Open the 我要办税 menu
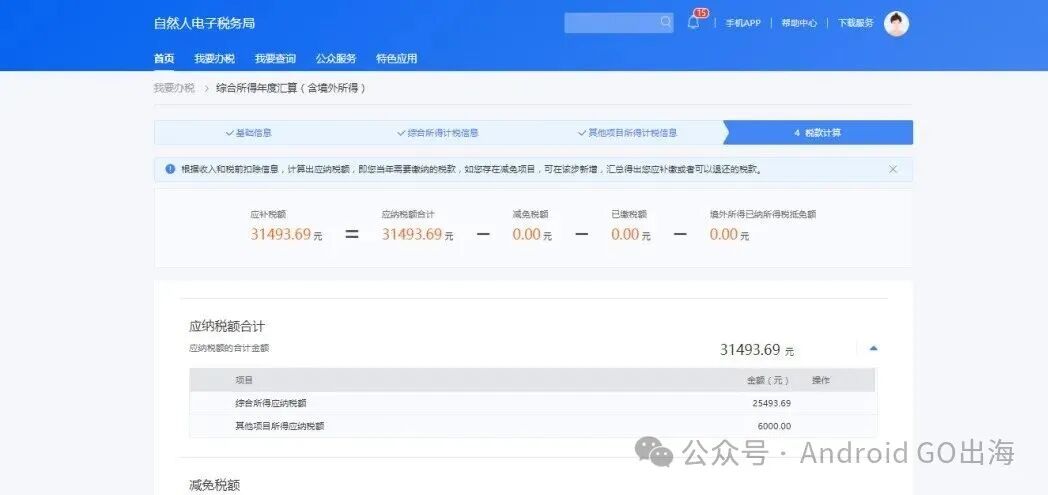 [x=215, y=58]
